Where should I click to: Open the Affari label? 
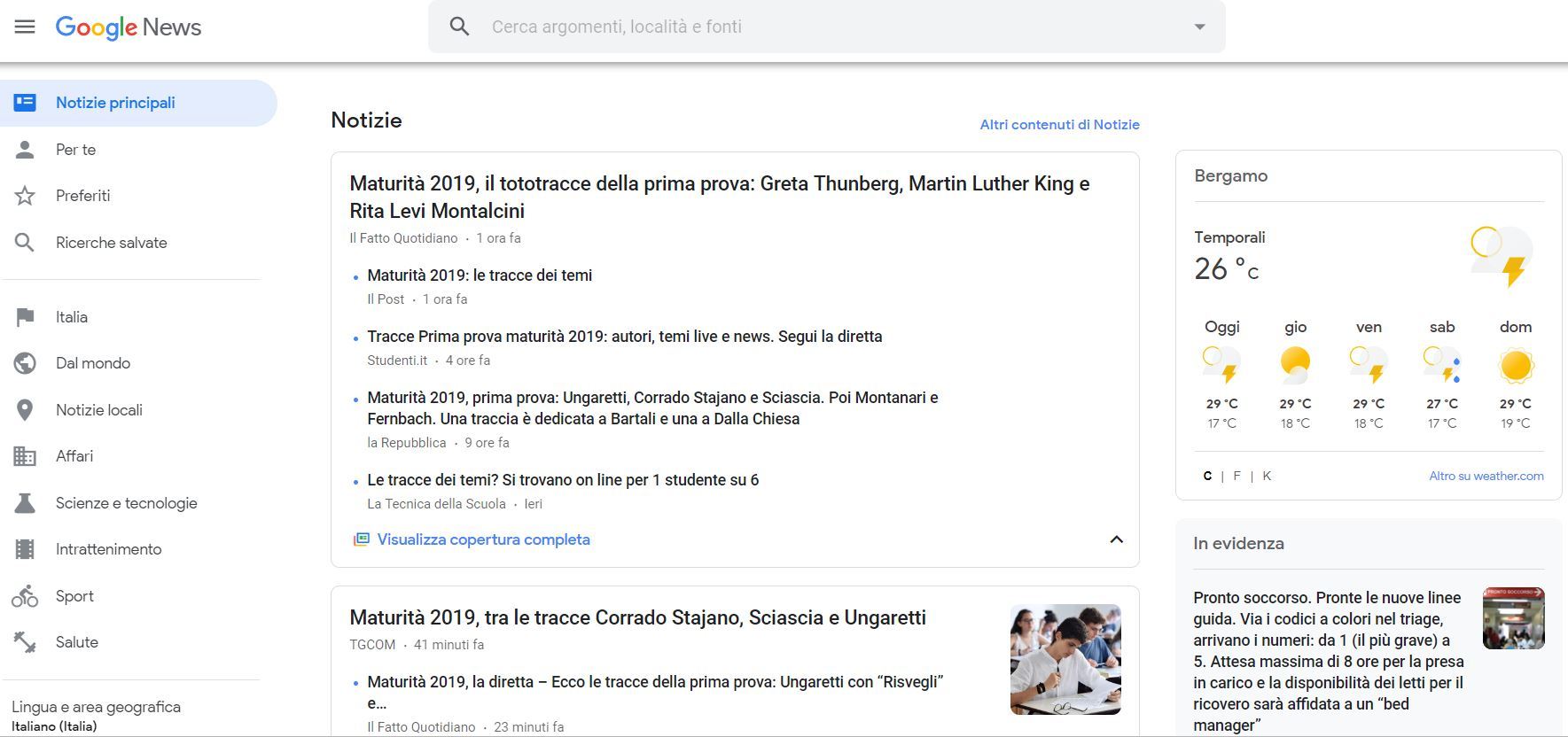pos(74,456)
